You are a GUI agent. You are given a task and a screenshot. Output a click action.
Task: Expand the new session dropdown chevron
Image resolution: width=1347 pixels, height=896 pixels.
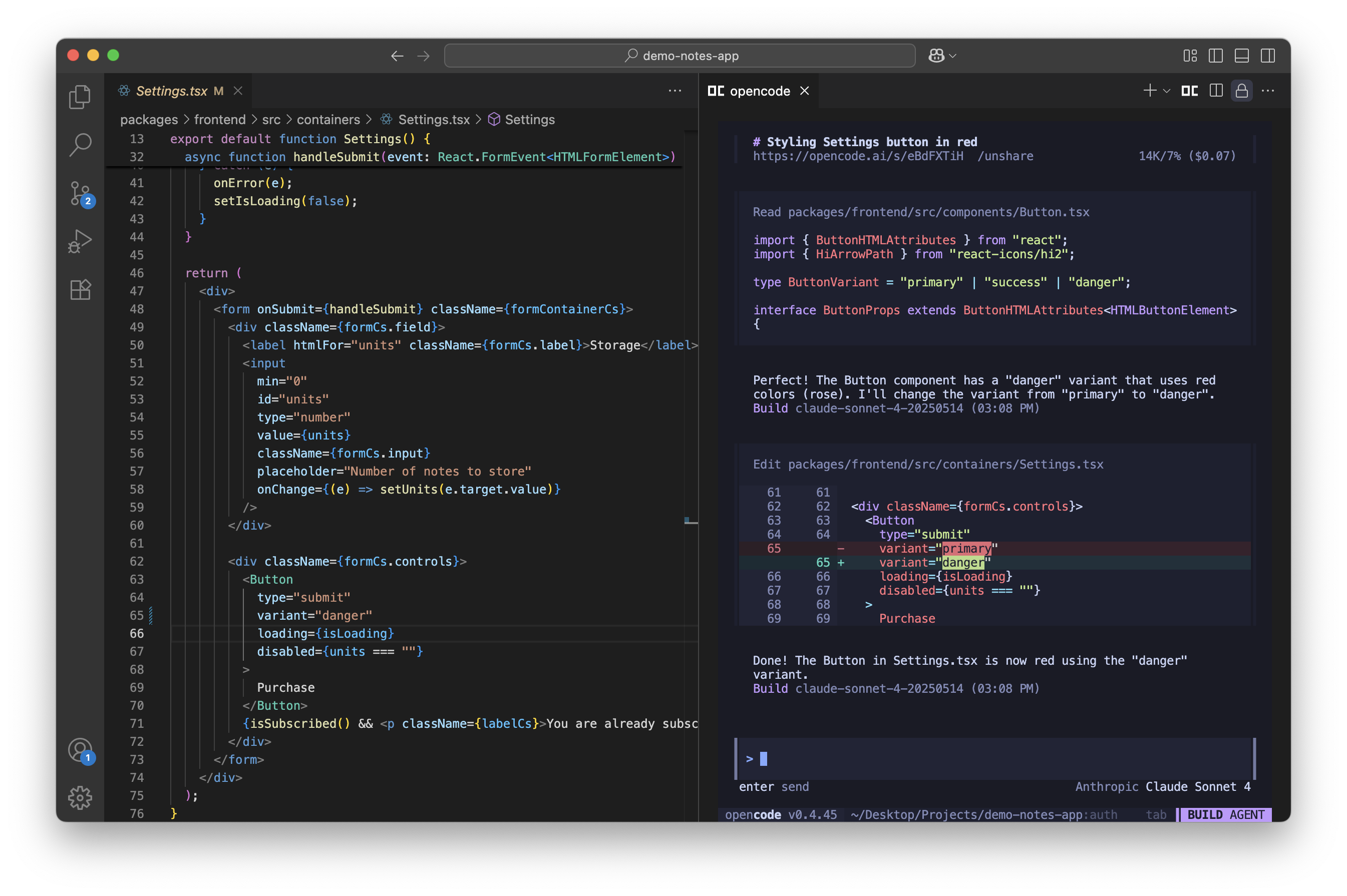(1166, 91)
